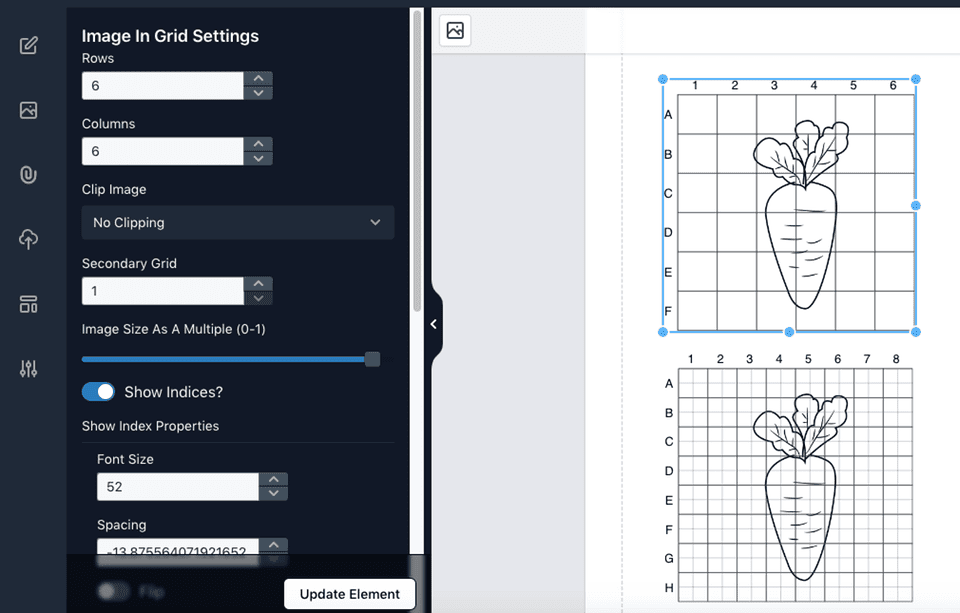Increase the Rows value with up arrow
Screen dimensions: 960x613
tap(258, 78)
